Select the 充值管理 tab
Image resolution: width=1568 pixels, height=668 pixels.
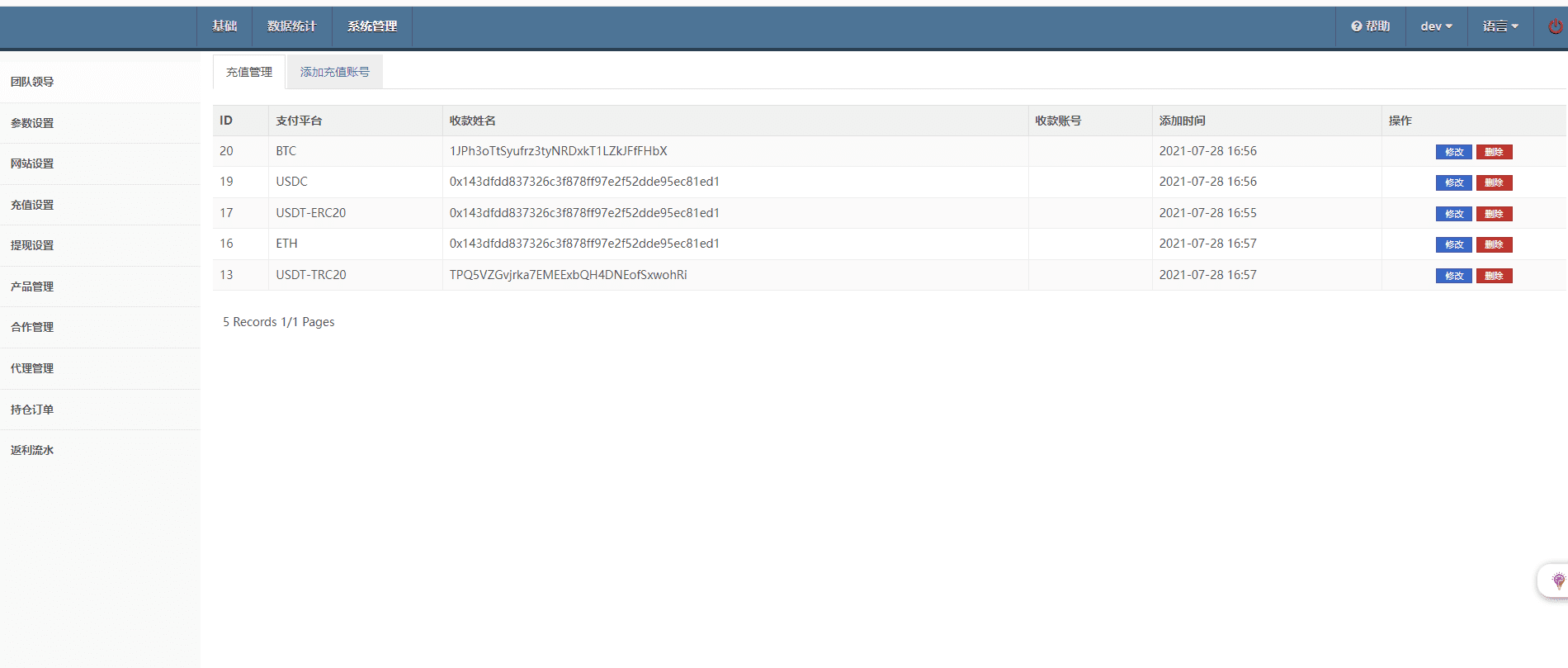pyautogui.click(x=249, y=72)
